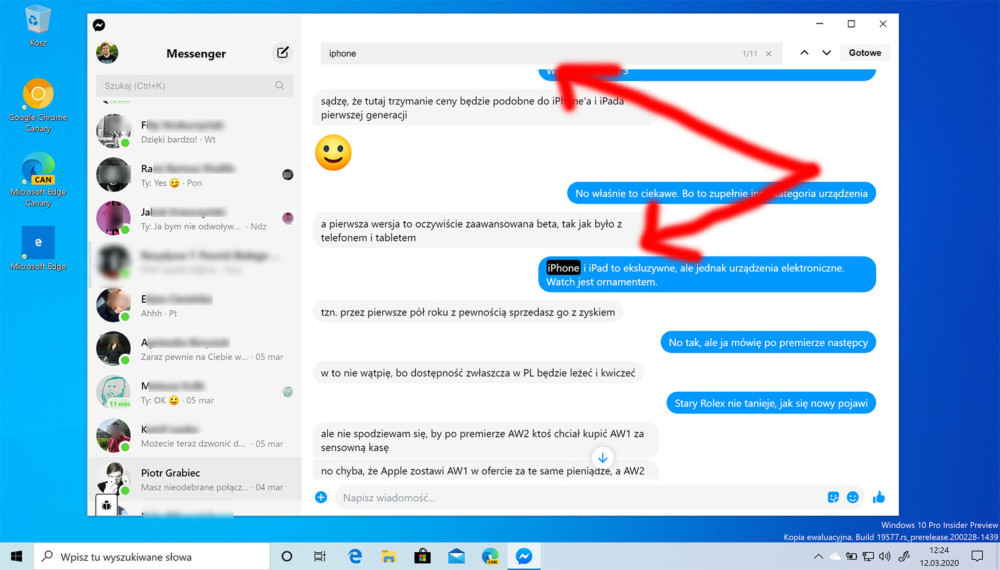Clear the iphone search with X icon

(769, 54)
